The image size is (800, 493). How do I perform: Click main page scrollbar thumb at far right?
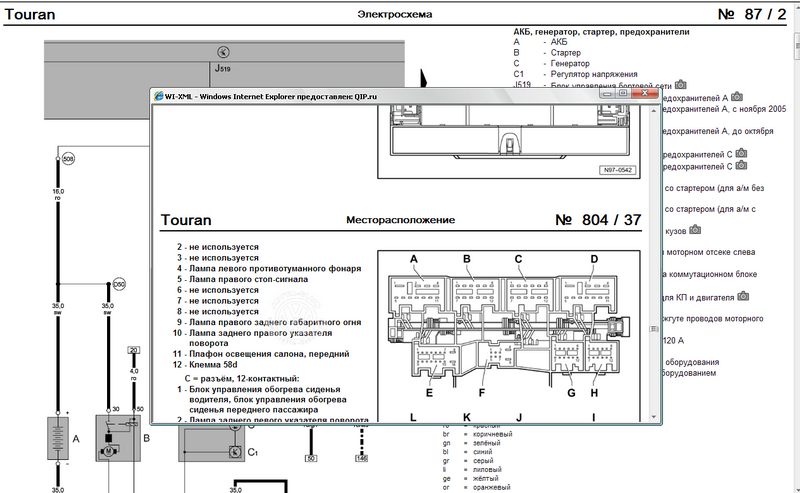coord(797,46)
